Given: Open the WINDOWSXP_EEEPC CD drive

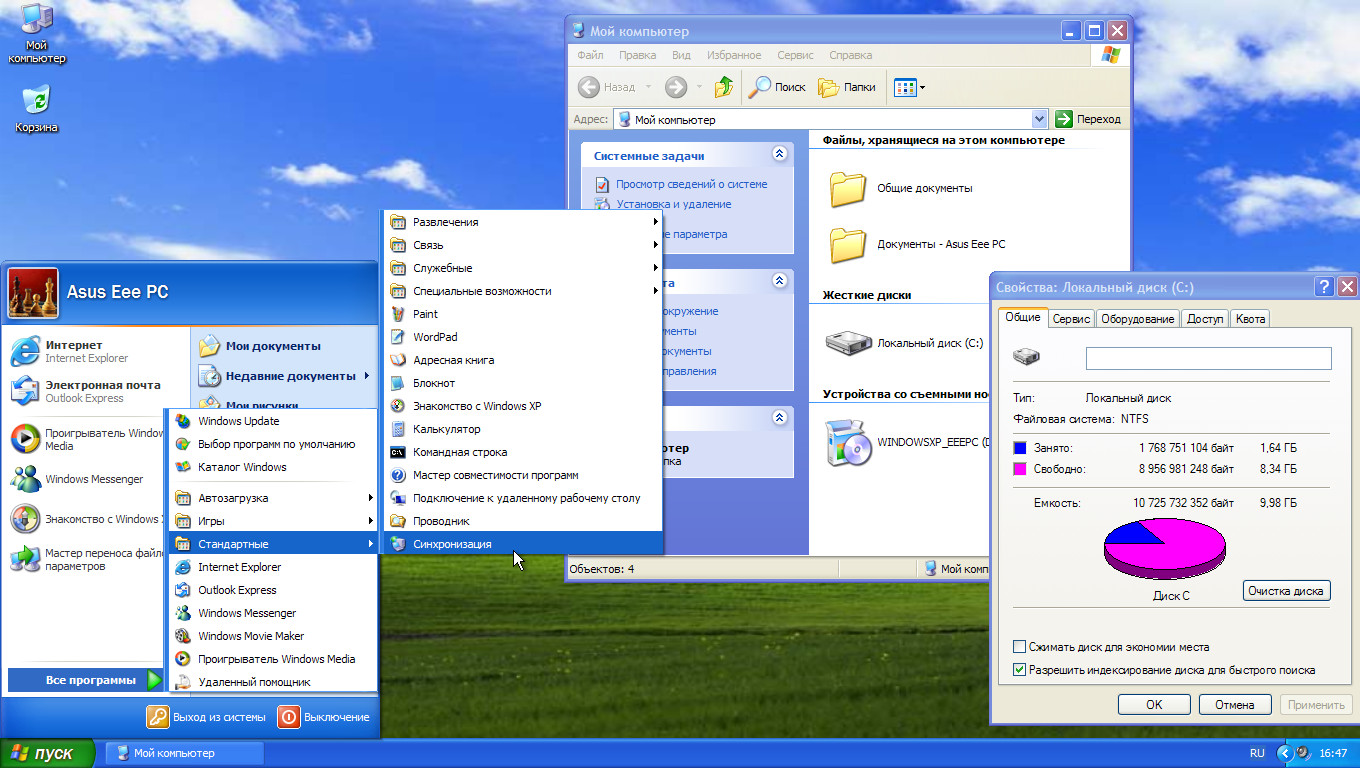Looking at the screenshot, I should [x=849, y=441].
